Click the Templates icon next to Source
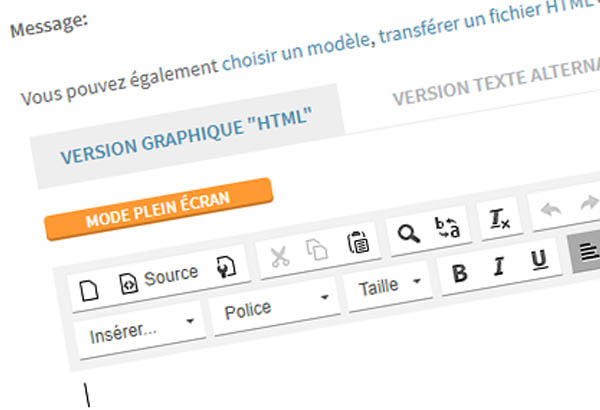The height and width of the screenshot is (410, 600). pyautogui.click(x=226, y=267)
